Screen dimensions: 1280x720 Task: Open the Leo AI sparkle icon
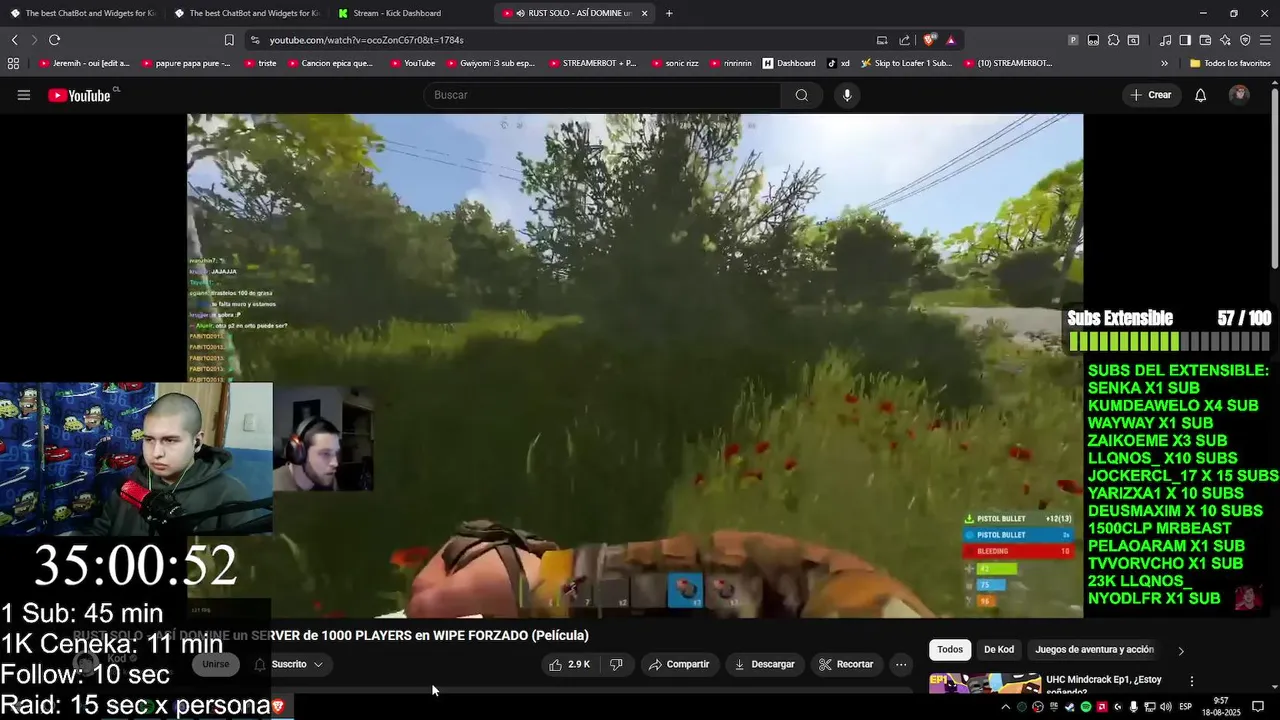click(x=1225, y=40)
